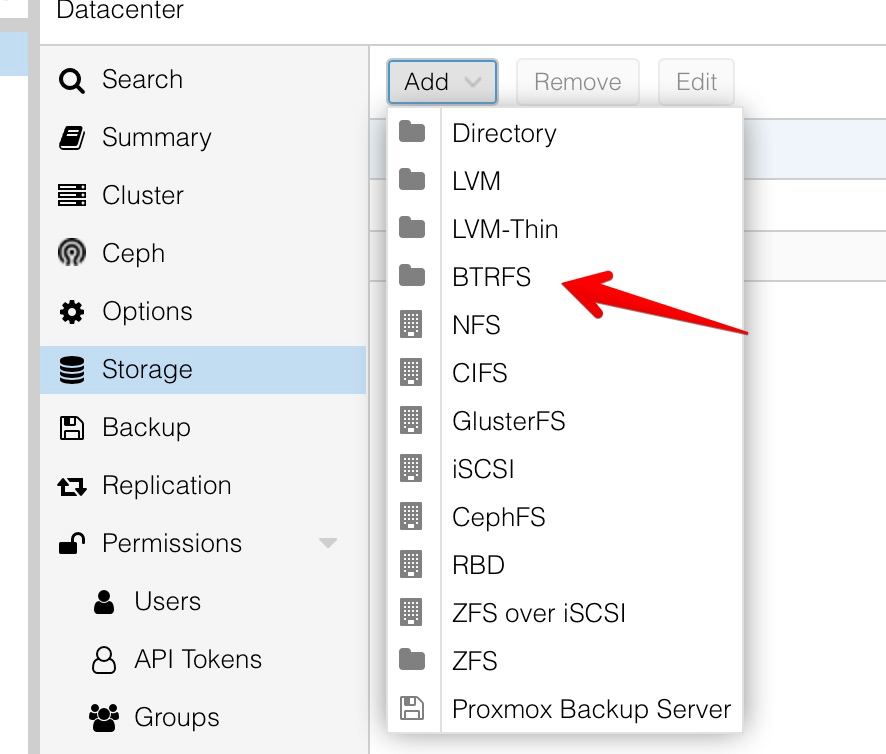886x754 pixels.
Task: Click the Summary book icon
Action: pyautogui.click(x=72, y=138)
